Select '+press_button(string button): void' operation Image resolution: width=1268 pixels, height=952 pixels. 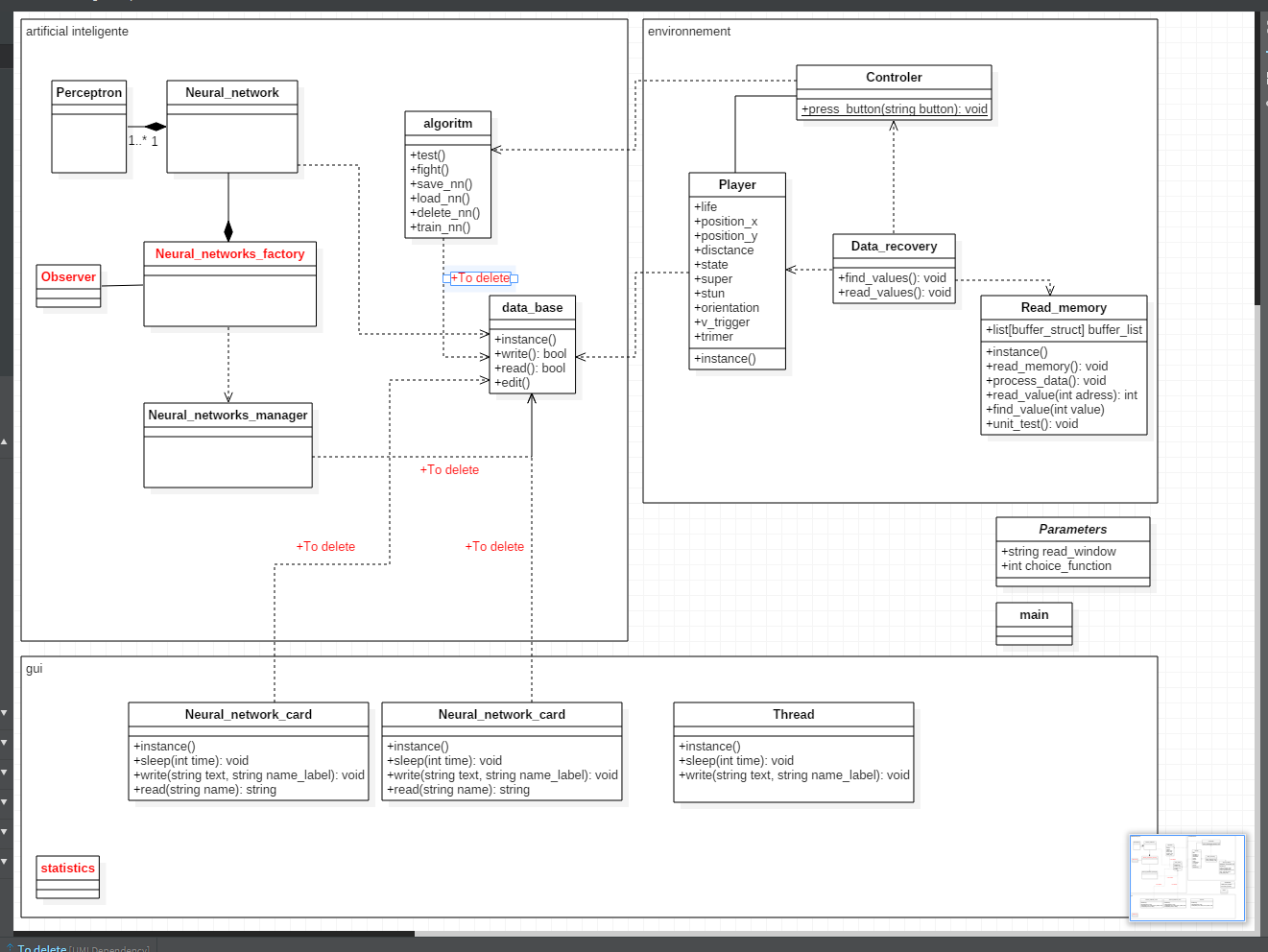click(895, 109)
